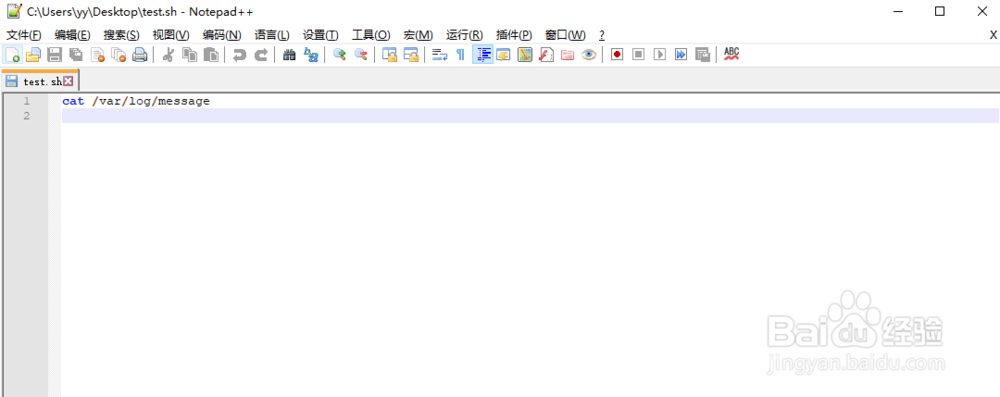
Task: Open the Replace dialog toolbar icon
Action: coord(311,55)
